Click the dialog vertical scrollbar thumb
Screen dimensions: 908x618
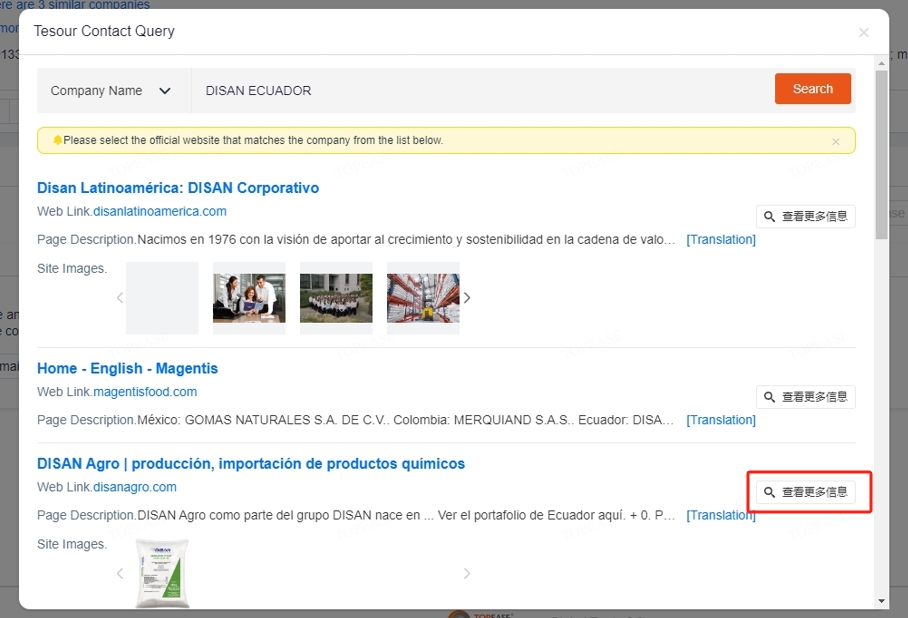881,155
